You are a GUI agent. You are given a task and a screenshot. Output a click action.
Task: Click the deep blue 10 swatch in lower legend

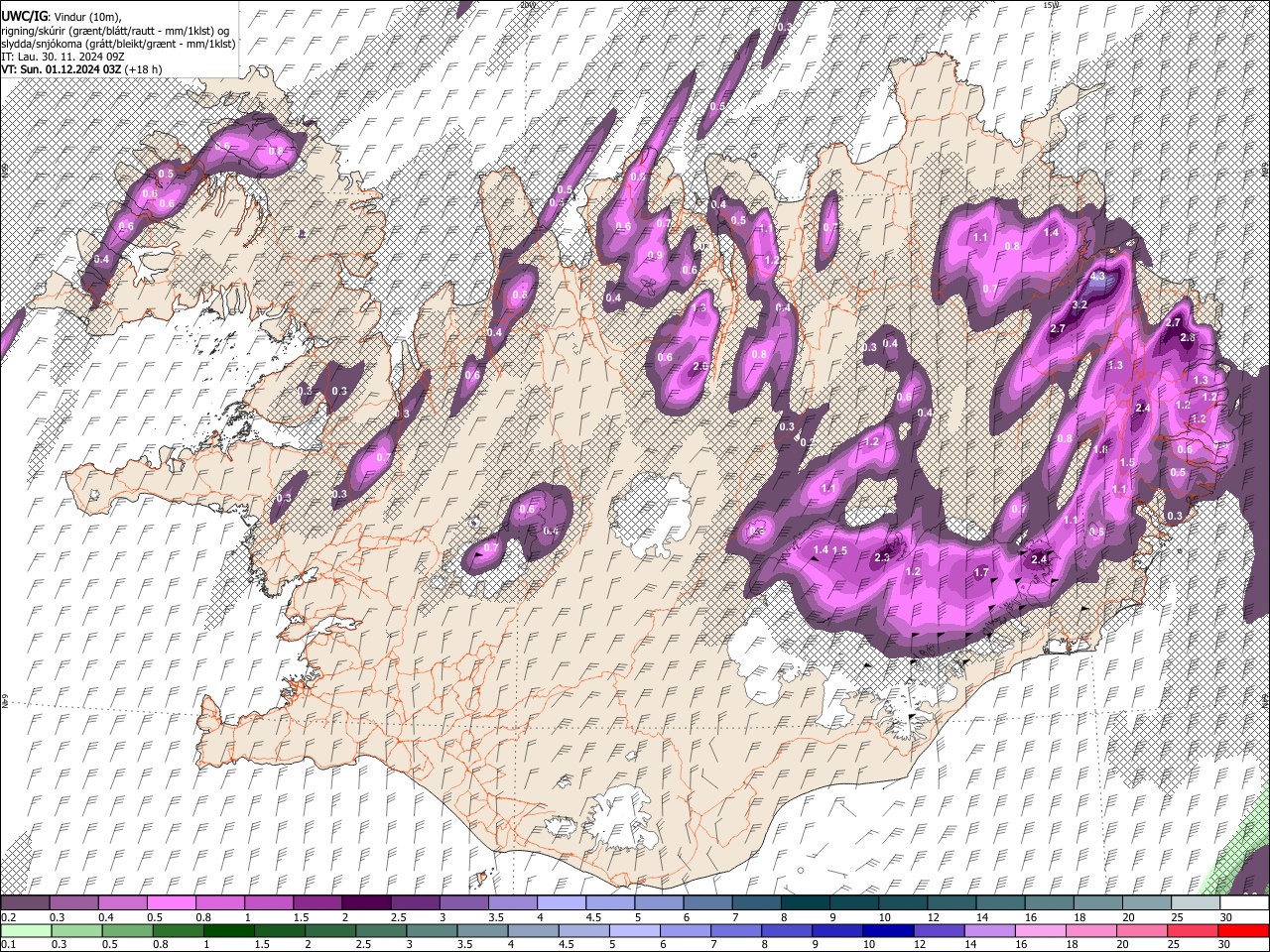(887, 930)
